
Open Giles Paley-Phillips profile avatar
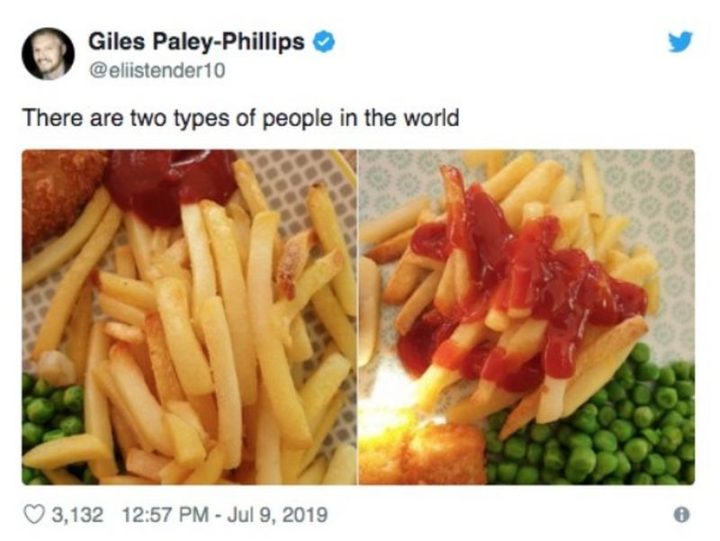tap(48, 54)
